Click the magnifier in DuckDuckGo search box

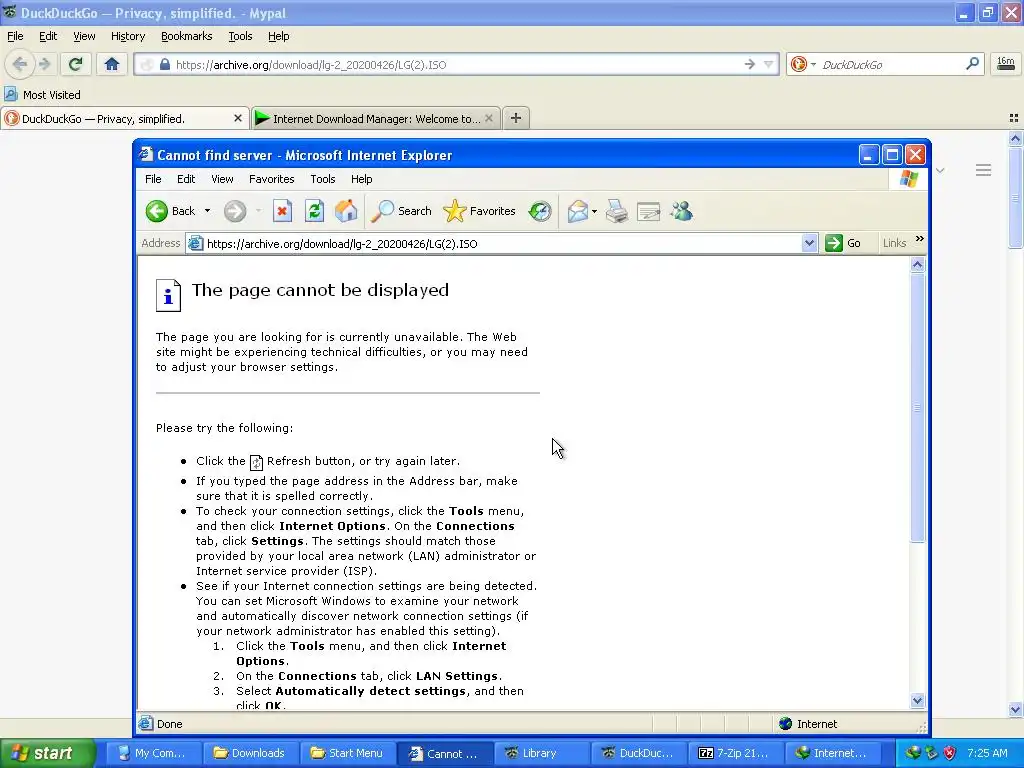pyautogui.click(x=972, y=64)
